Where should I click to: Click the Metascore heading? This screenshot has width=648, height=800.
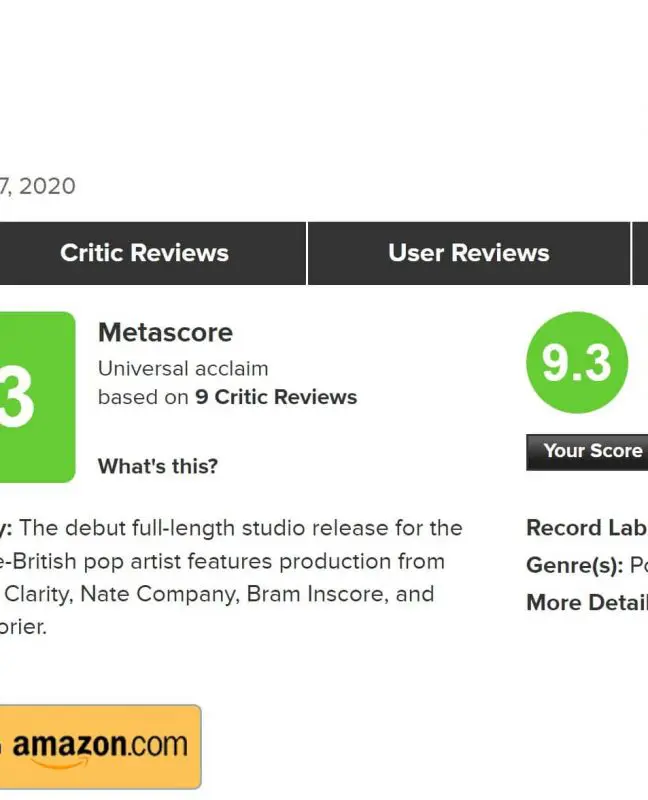point(165,332)
